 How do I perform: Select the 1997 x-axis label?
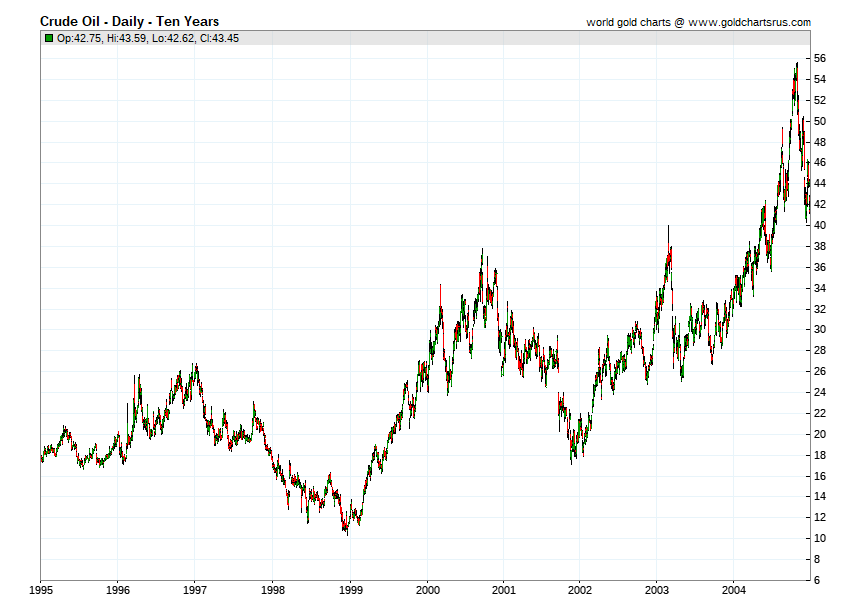pyautogui.click(x=195, y=590)
